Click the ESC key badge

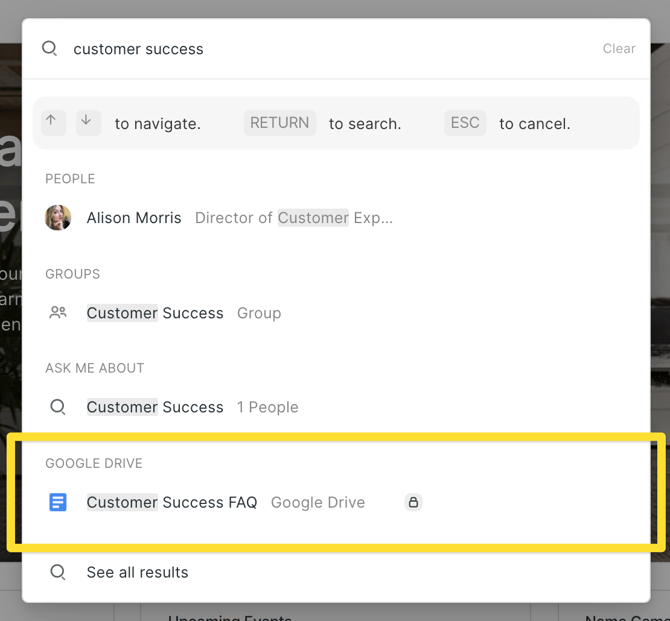[465, 123]
